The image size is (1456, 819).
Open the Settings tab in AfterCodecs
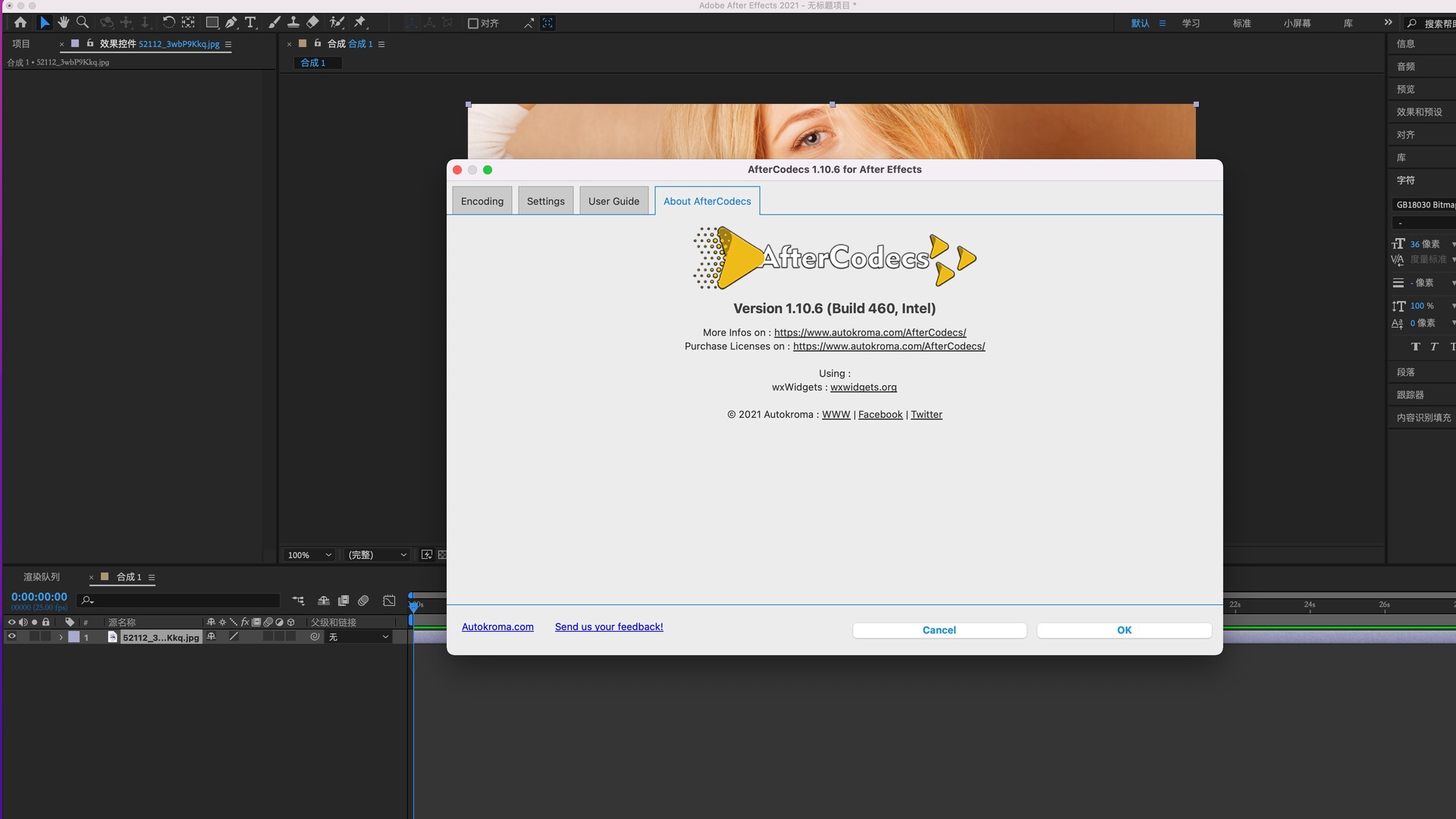pos(546,200)
